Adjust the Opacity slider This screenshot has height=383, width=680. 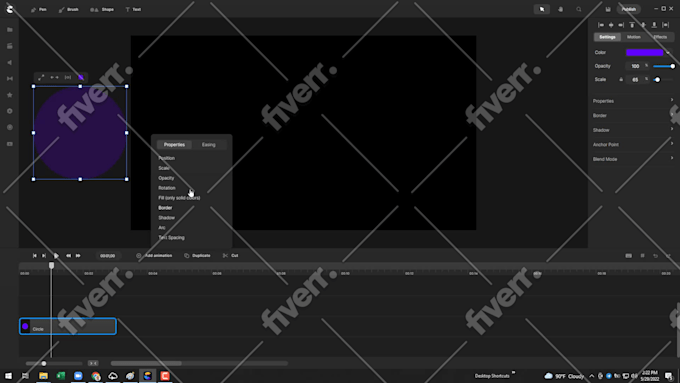[x=663, y=66]
